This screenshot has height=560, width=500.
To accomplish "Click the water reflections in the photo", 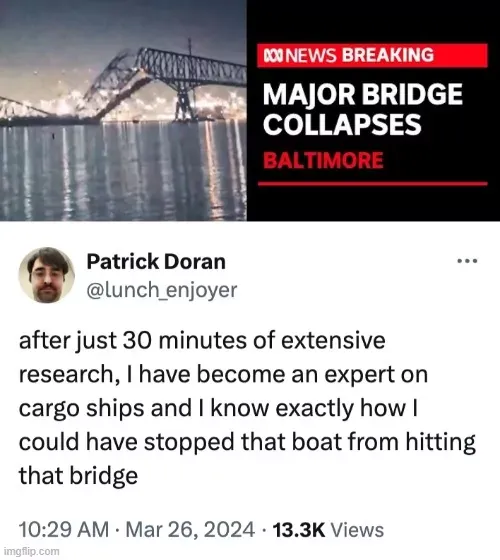I will coord(123,171).
